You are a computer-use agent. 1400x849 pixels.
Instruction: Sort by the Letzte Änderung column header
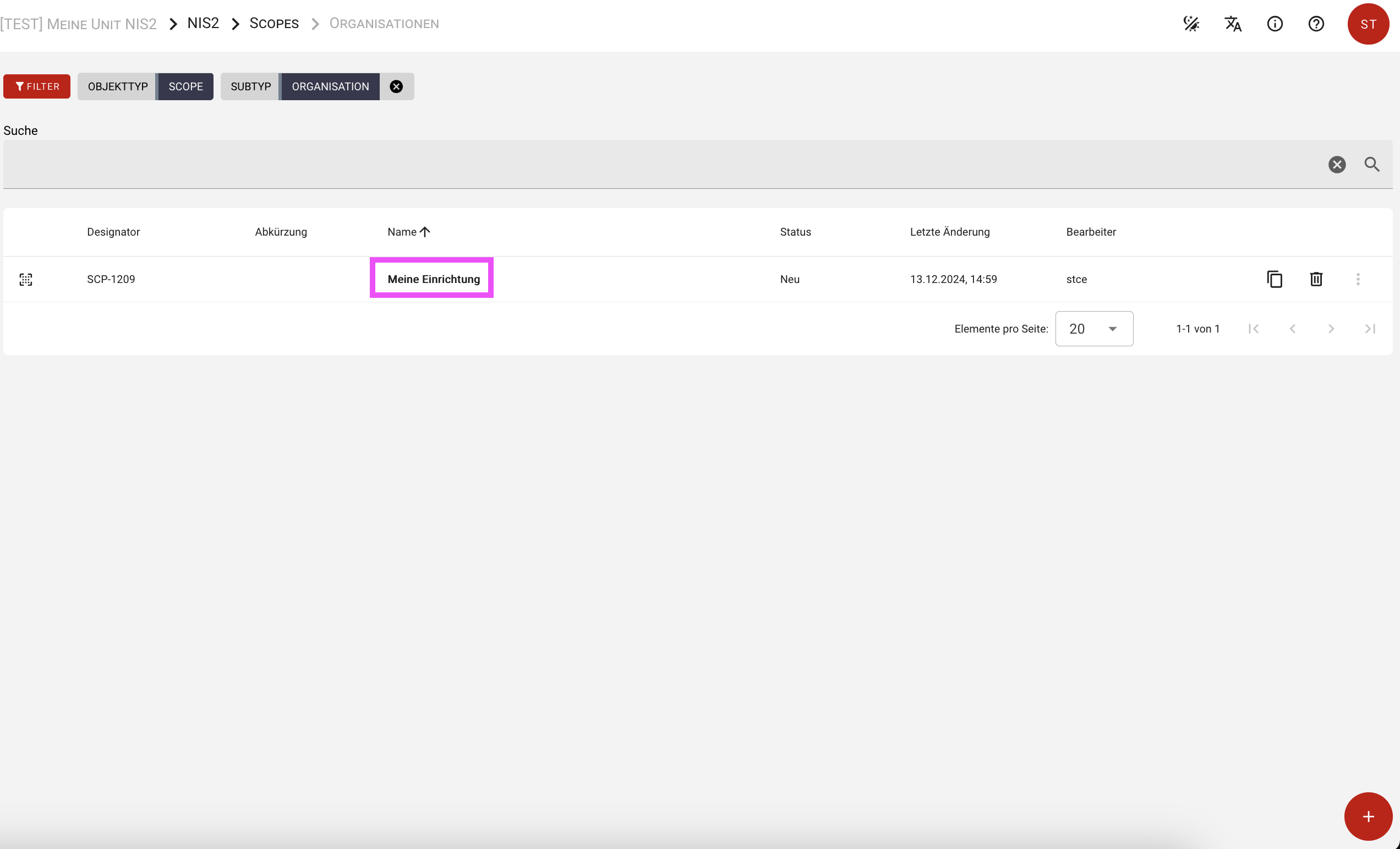(949, 232)
